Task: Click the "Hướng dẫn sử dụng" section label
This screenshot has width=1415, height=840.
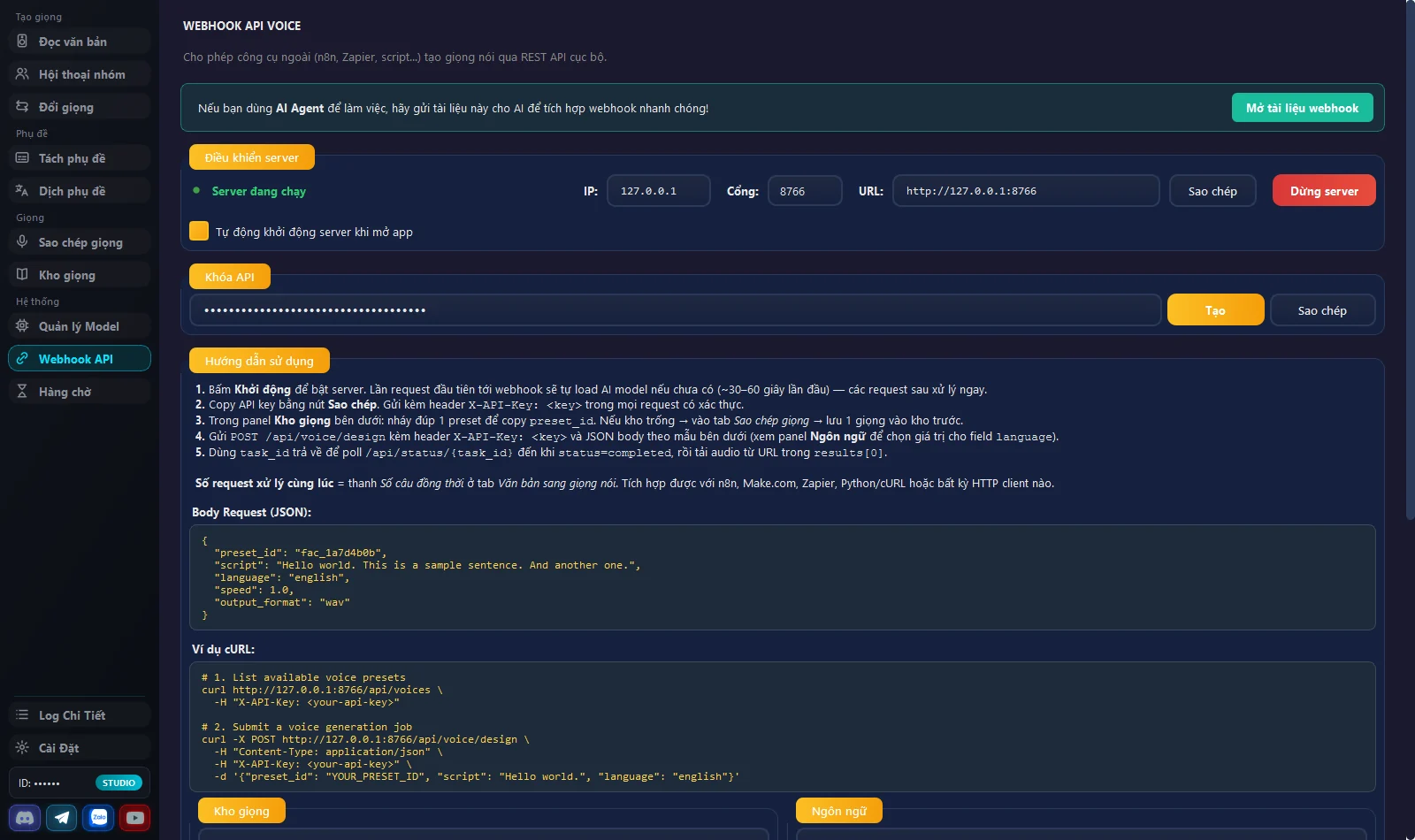Action: pyautogui.click(x=259, y=361)
